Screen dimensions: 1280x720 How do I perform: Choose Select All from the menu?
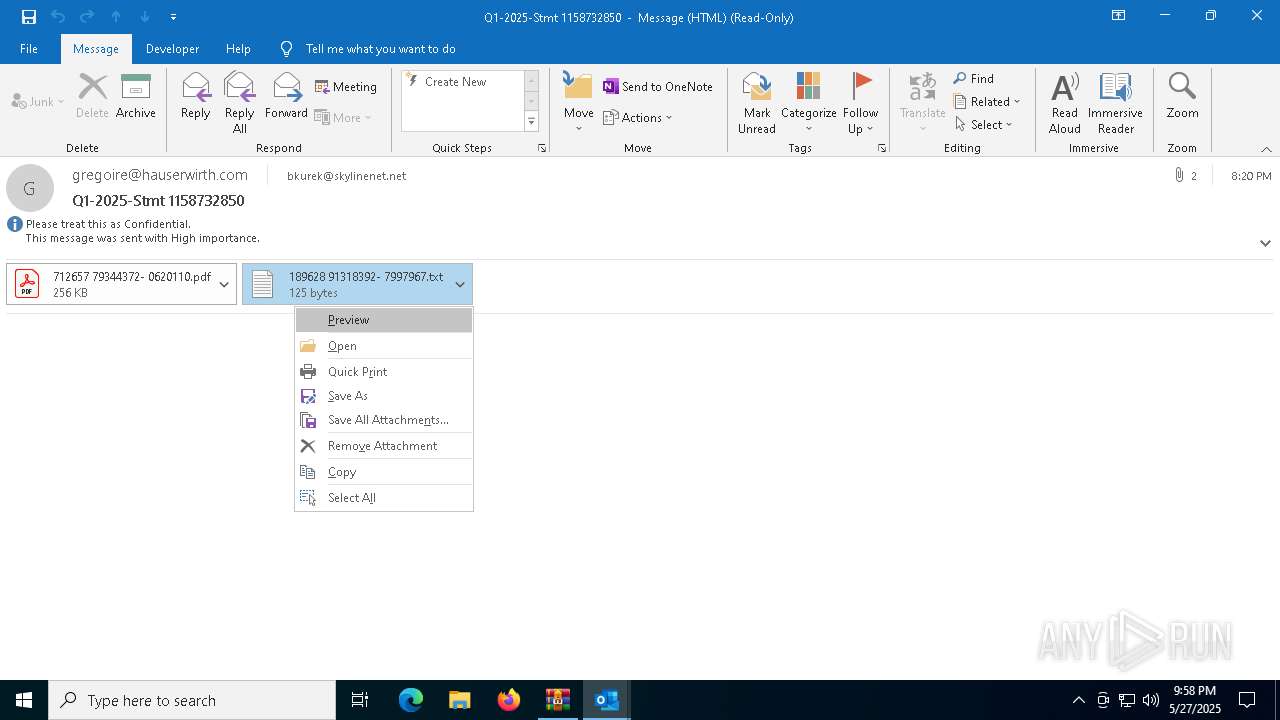[384, 498]
